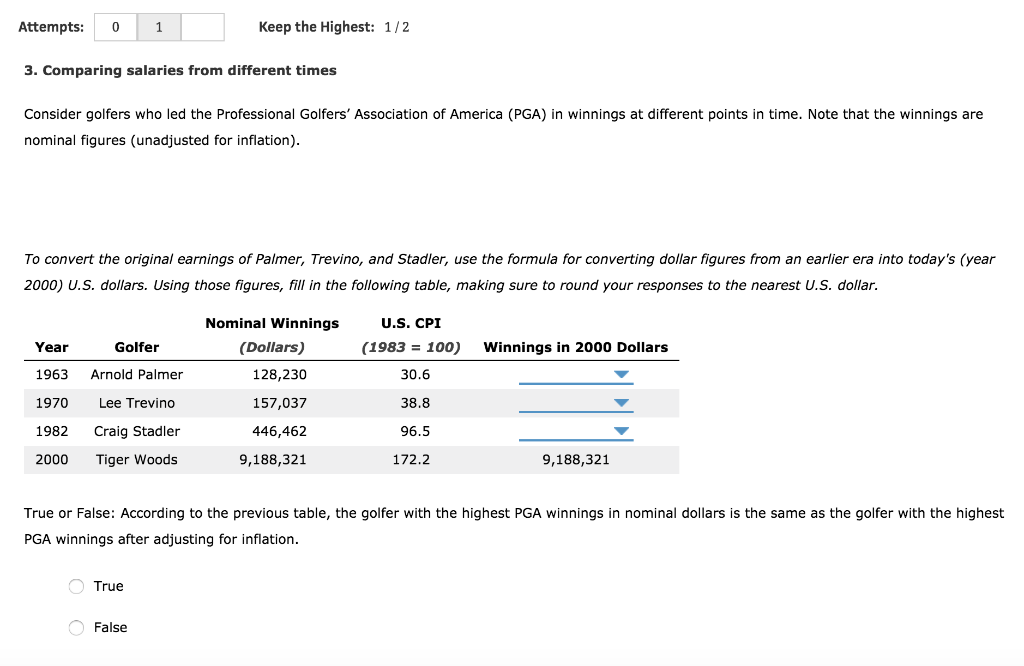The image size is (1024, 666).
Task: Click Craig Stadler nominal winnings 446,462
Action: tap(280, 431)
